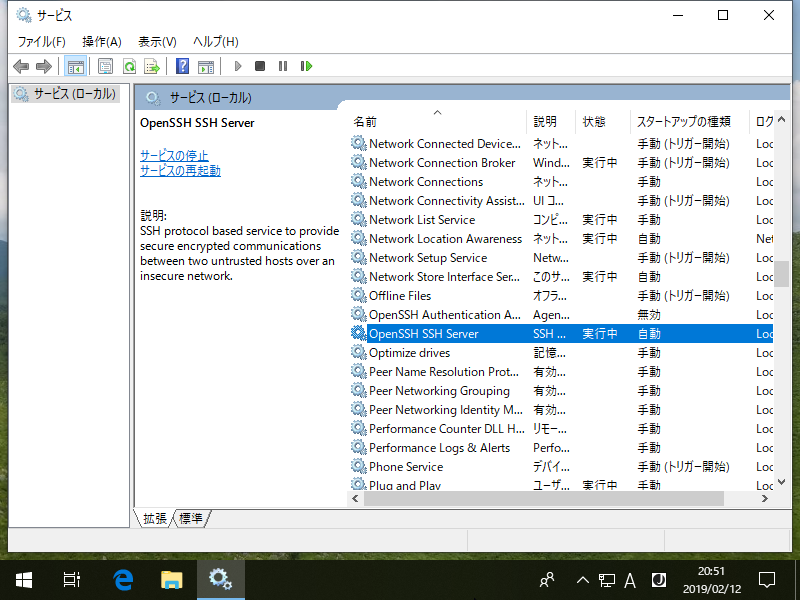
Task: Toggle the Show/Hide Console Tree icon
Action: tap(76, 66)
